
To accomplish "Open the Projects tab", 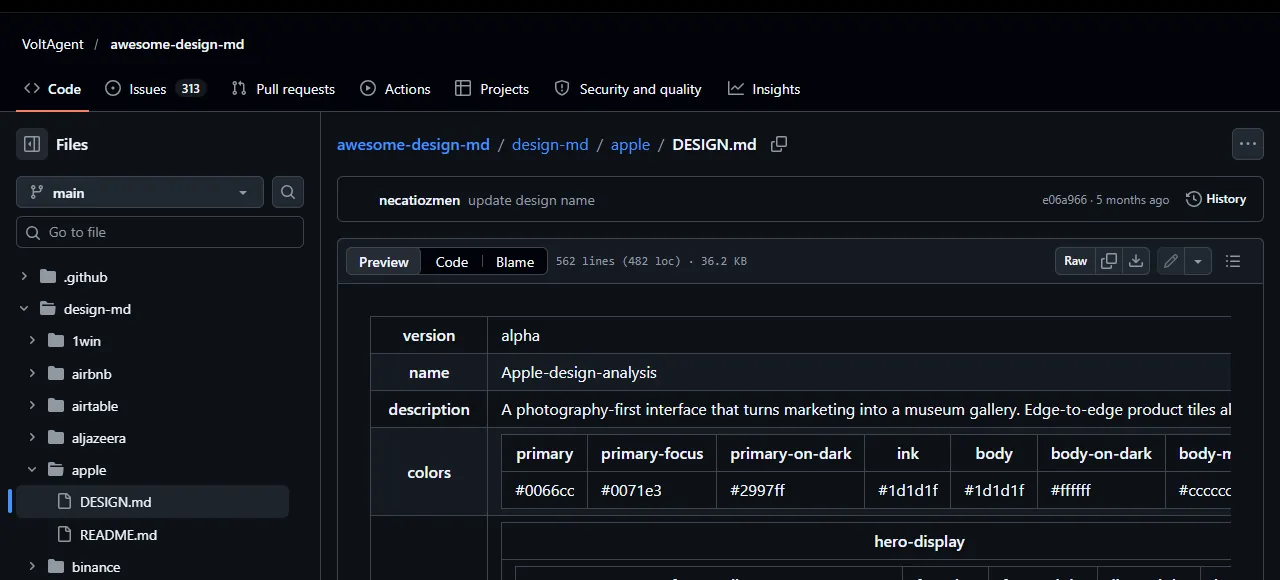I will (x=492, y=89).
